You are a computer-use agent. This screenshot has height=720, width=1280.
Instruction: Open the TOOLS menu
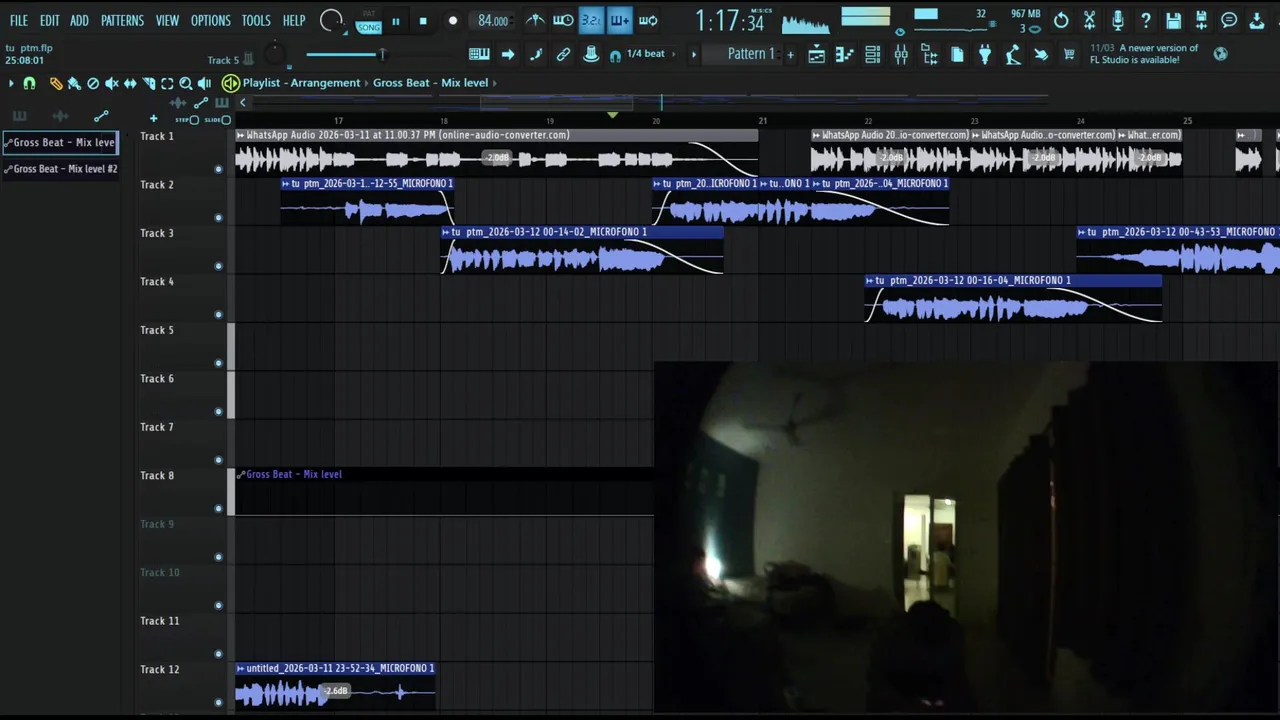(x=256, y=20)
